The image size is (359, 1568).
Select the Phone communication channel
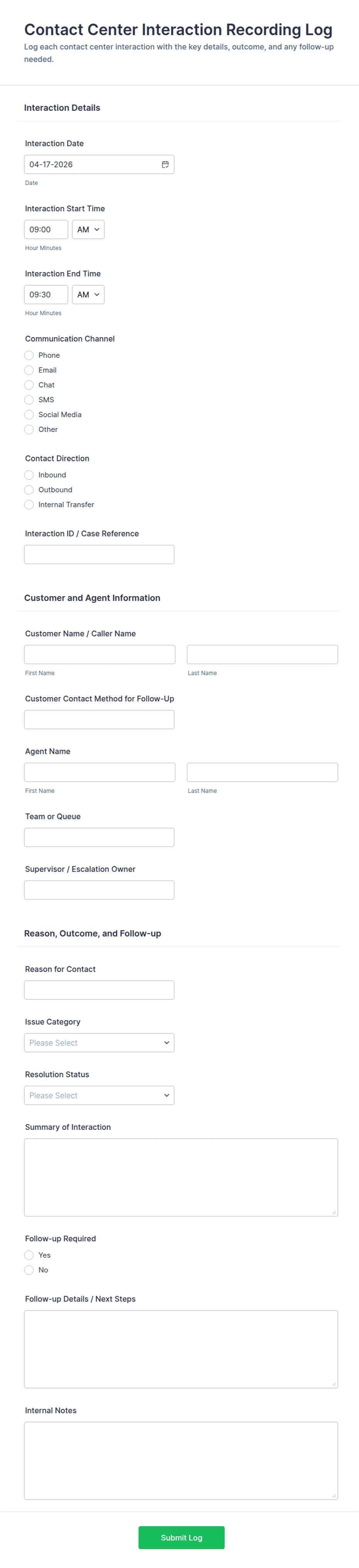click(29, 356)
